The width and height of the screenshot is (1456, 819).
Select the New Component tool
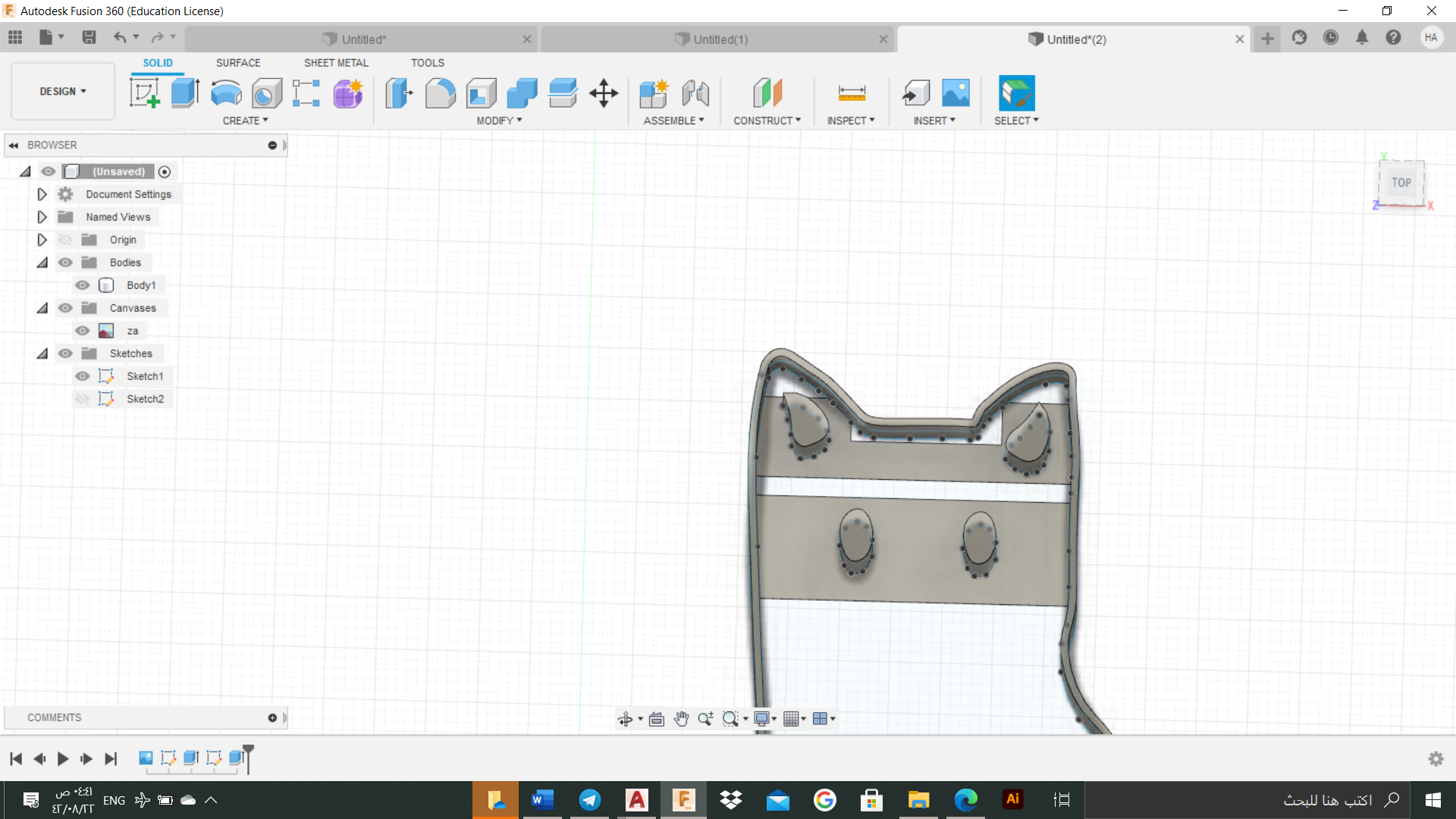[654, 93]
